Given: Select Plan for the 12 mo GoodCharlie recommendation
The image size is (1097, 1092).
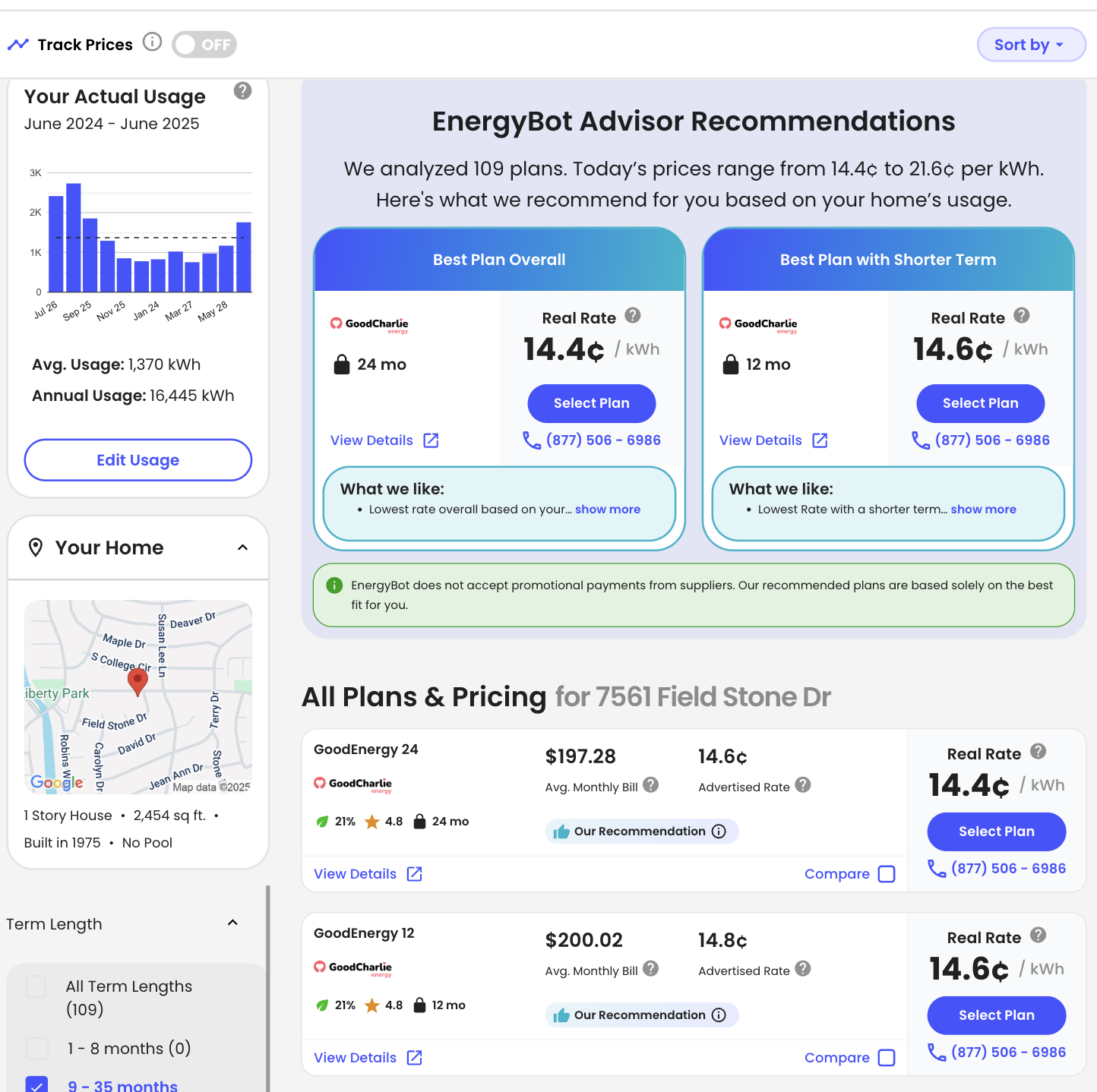Looking at the screenshot, I should (x=981, y=403).
